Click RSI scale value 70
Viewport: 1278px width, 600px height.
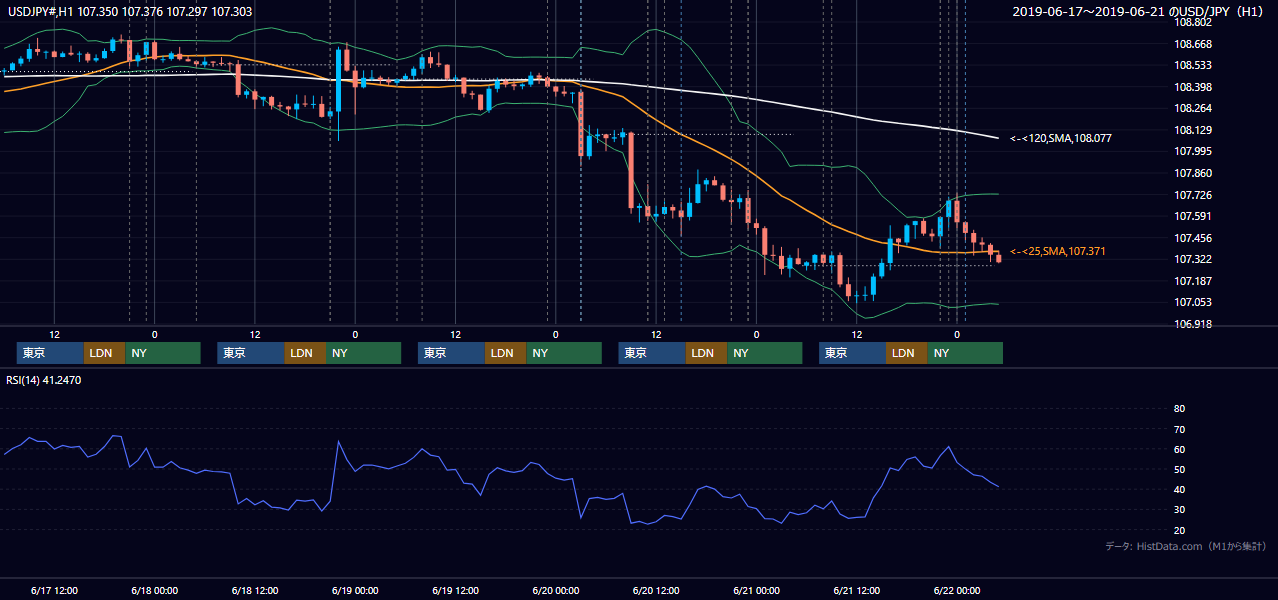point(1179,429)
